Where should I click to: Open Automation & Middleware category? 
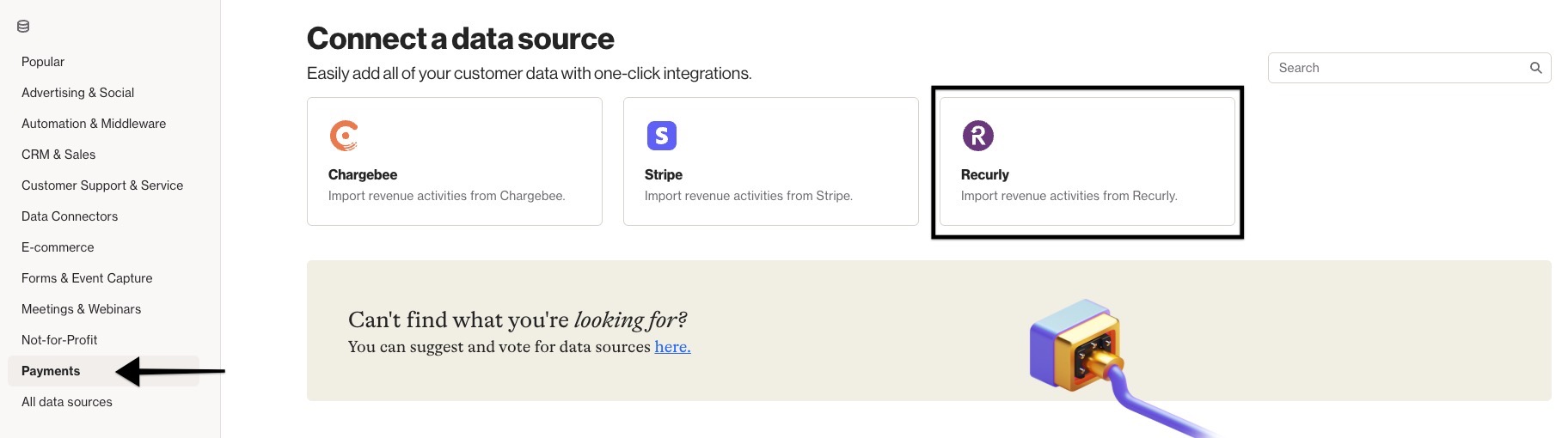click(94, 124)
